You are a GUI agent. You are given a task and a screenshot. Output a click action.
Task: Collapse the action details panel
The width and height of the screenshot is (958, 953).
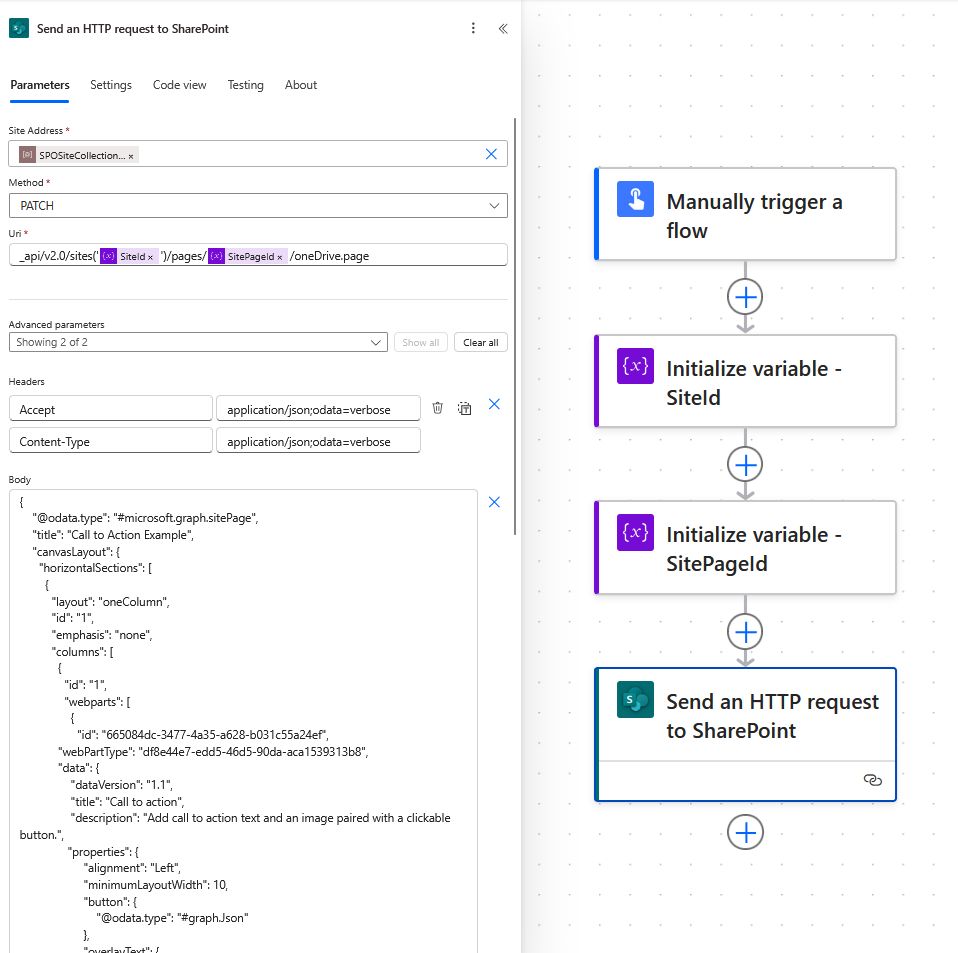point(503,28)
